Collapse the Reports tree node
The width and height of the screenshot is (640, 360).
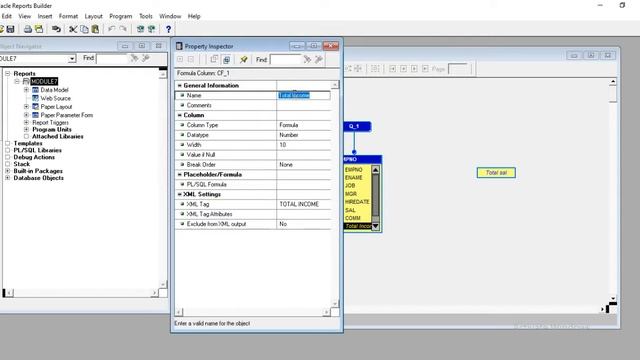tap(8, 73)
